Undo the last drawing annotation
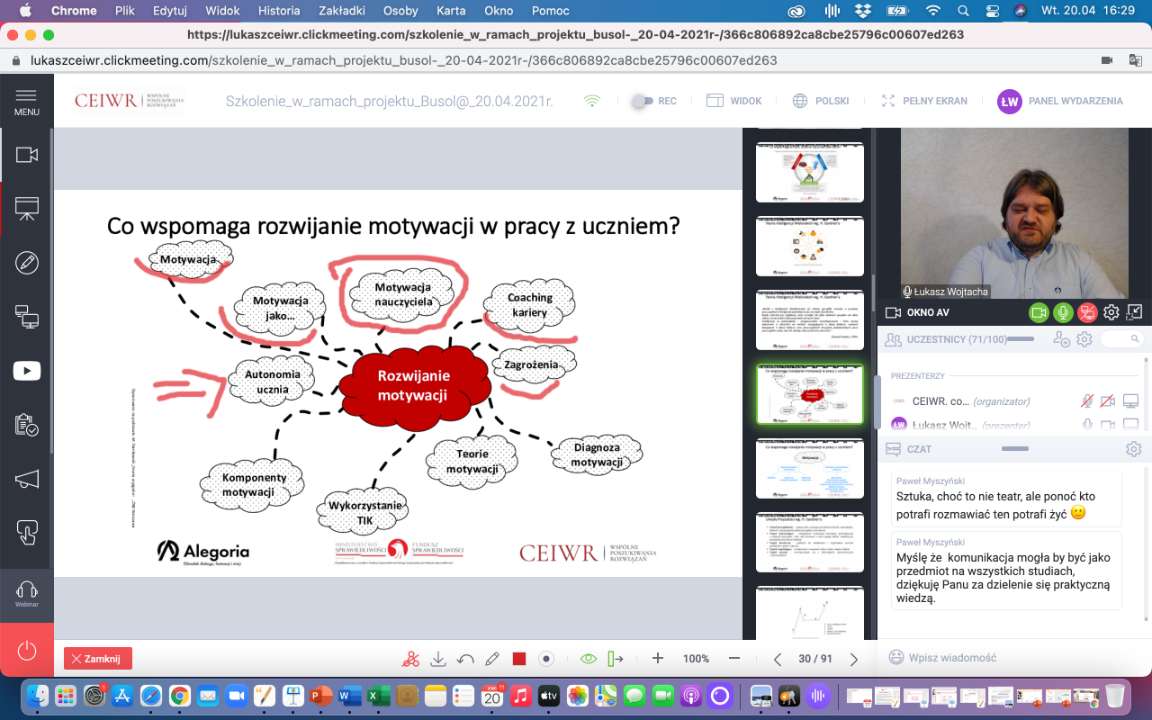This screenshot has height=720, width=1152. (x=465, y=659)
